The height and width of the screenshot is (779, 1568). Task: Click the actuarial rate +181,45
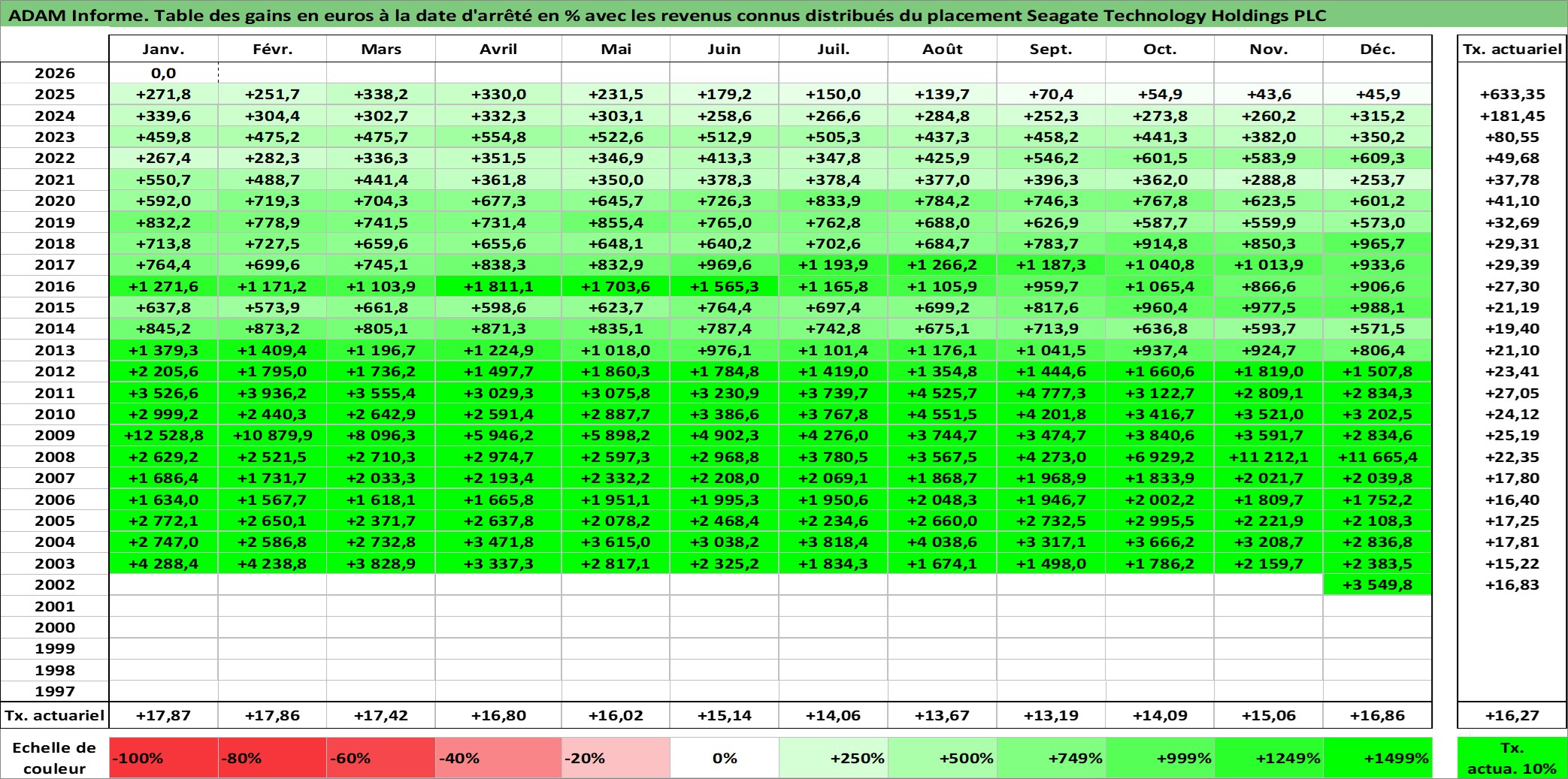pos(1512,116)
